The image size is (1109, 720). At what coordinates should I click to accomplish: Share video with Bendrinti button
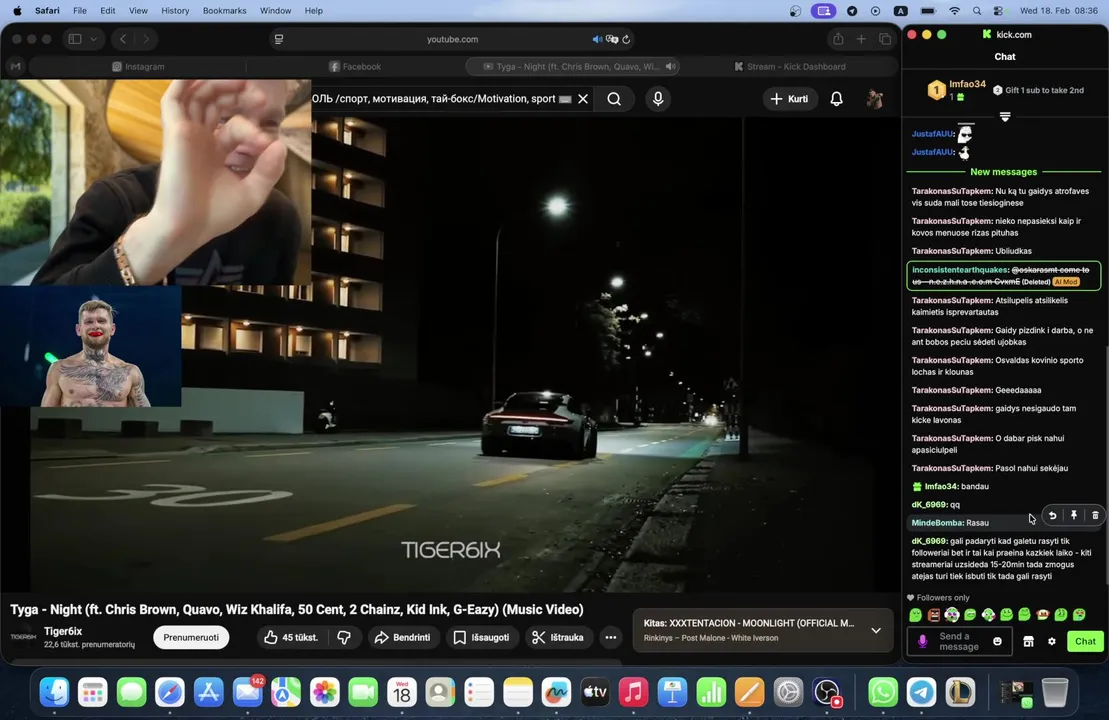402,637
